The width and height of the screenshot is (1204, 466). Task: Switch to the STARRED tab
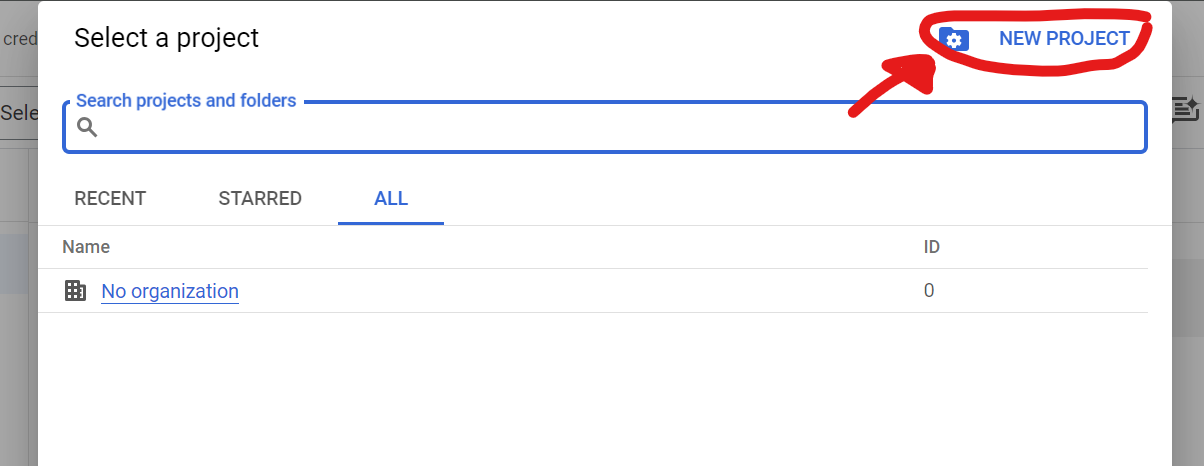tap(260, 198)
